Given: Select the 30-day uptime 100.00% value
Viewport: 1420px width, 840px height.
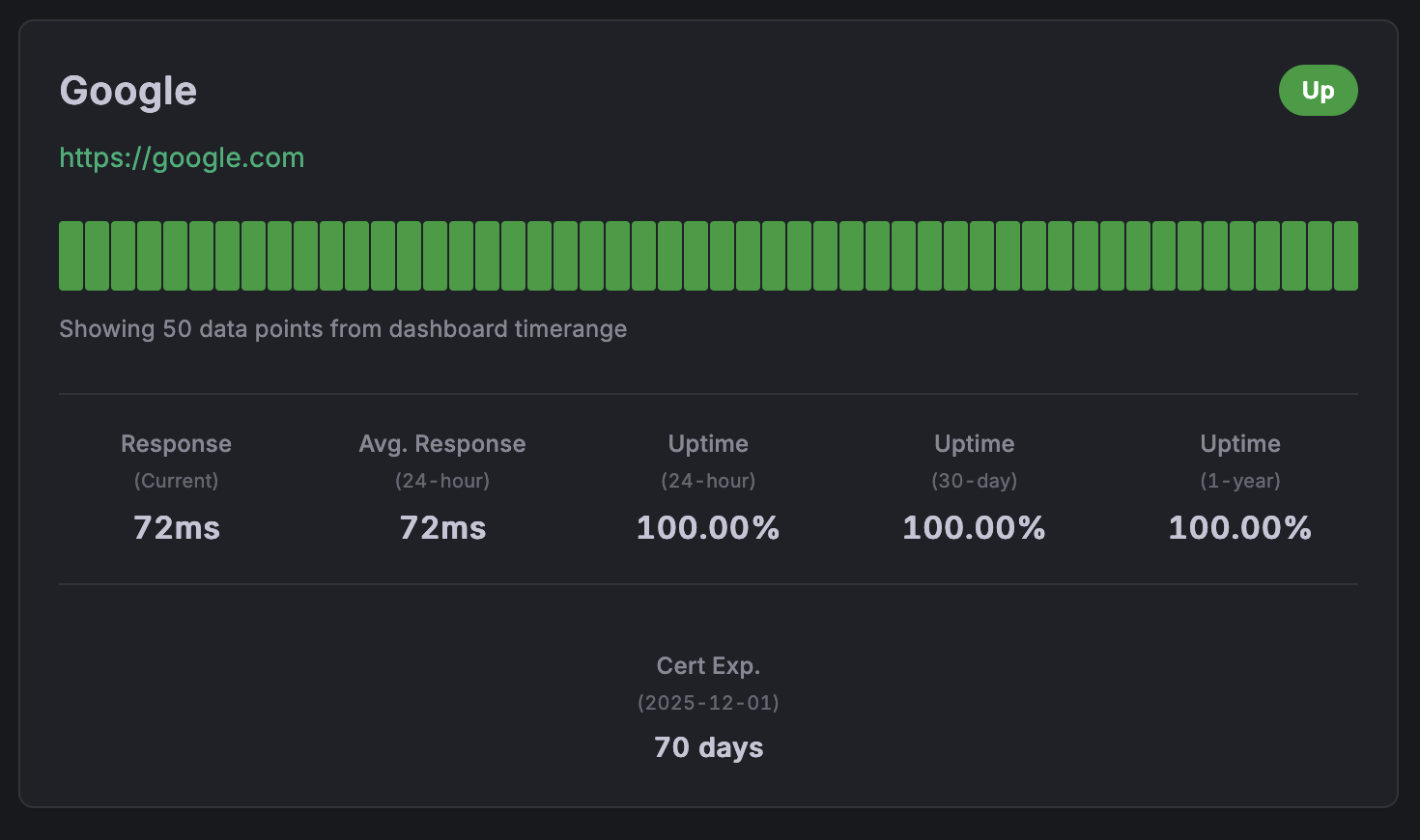Looking at the screenshot, I should pyautogui.click(x=974, y=528).
